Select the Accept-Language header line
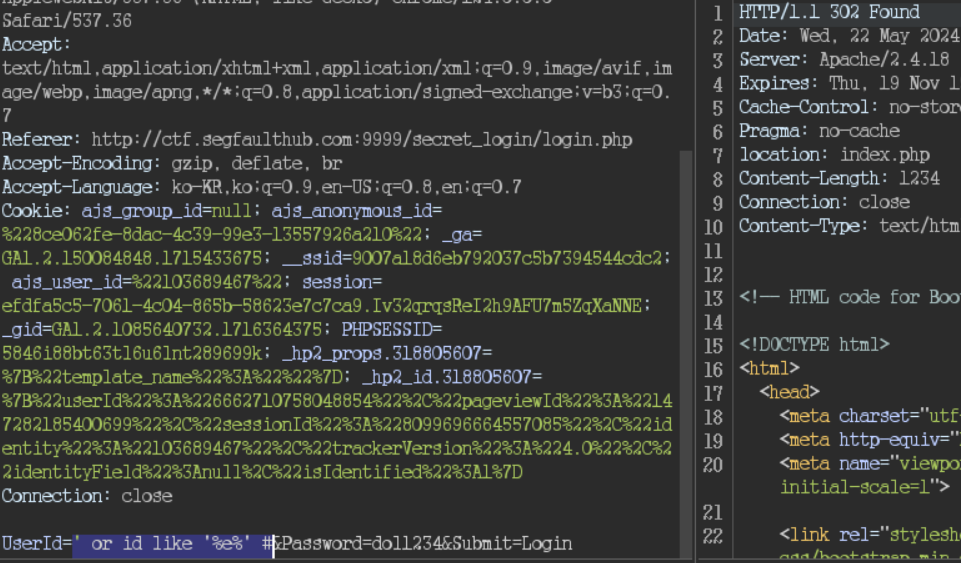Image resolution: width=961 pixels, height=563 pixels. 261,187
